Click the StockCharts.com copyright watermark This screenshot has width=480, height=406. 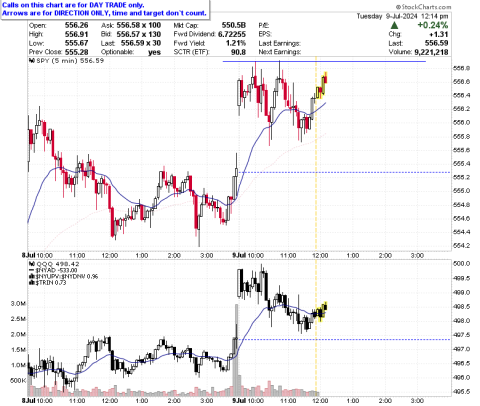click(x=423, y=7)
